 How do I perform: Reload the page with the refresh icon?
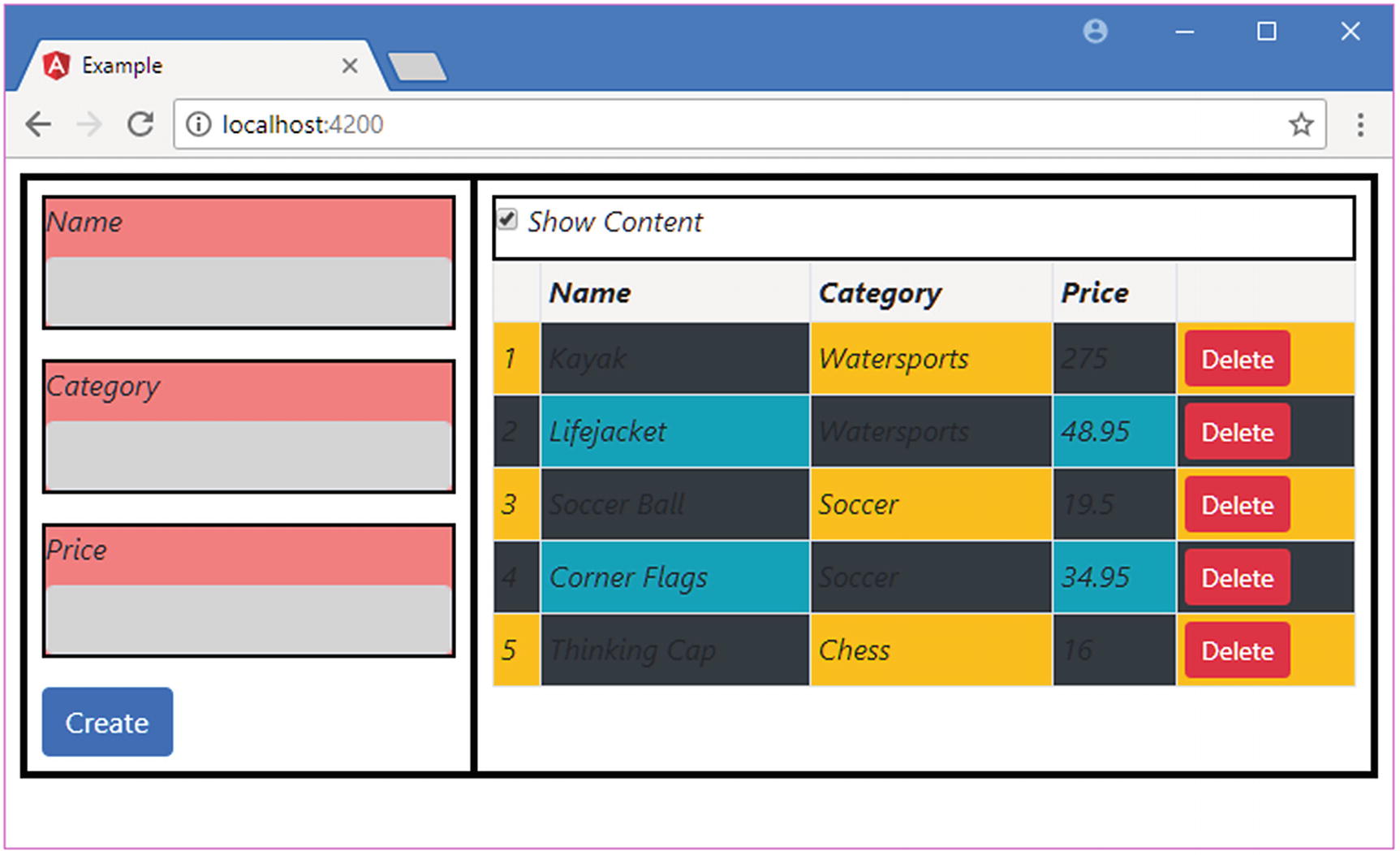click(140, 124)
